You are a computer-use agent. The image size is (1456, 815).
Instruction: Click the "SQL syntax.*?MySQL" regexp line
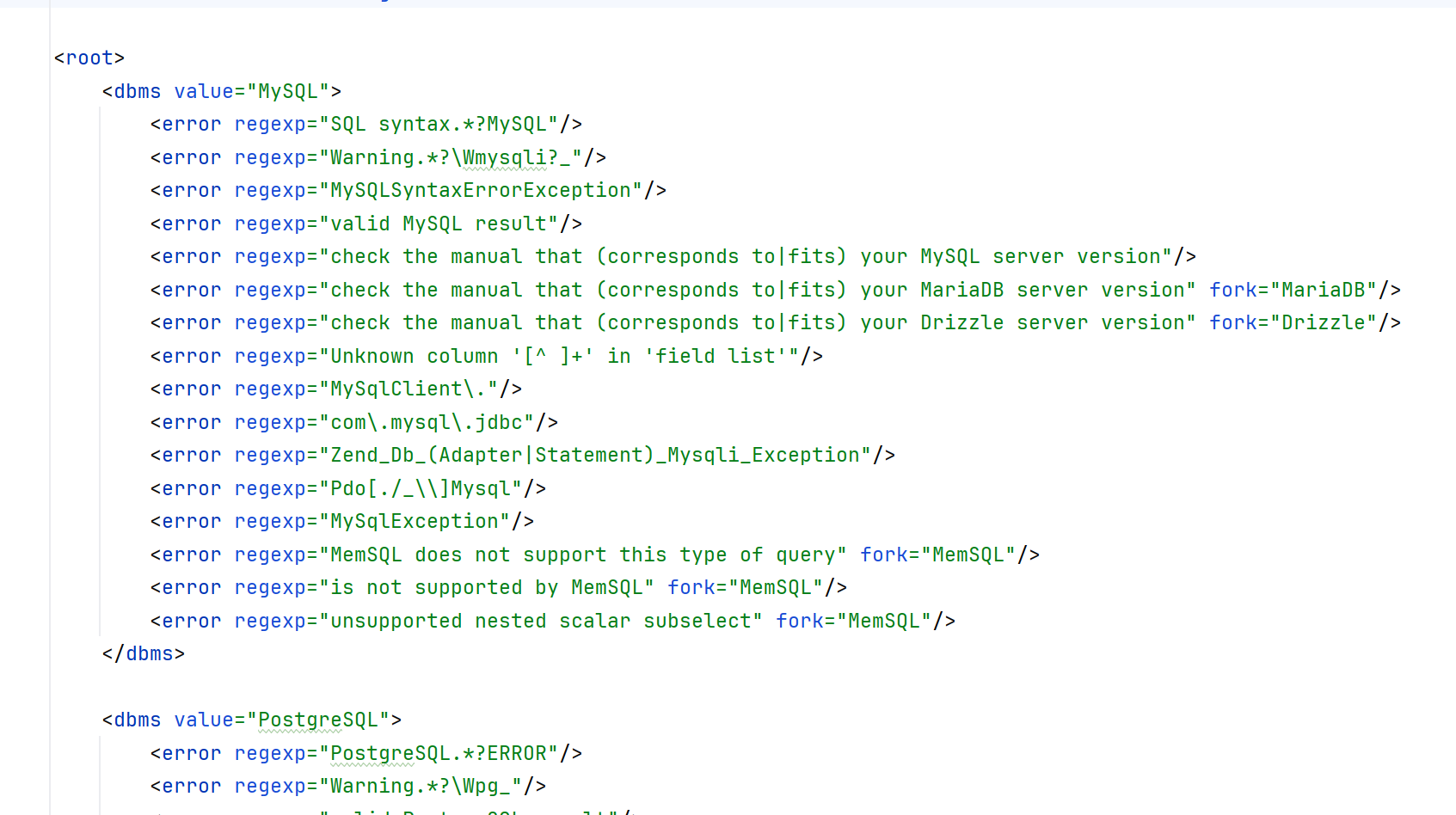click(x=366, y=124)
